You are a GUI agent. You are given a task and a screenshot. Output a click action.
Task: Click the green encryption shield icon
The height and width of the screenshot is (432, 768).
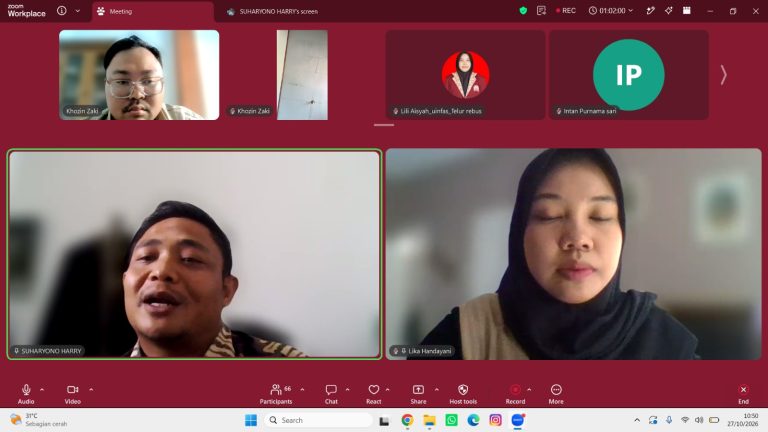click(523, 10)
